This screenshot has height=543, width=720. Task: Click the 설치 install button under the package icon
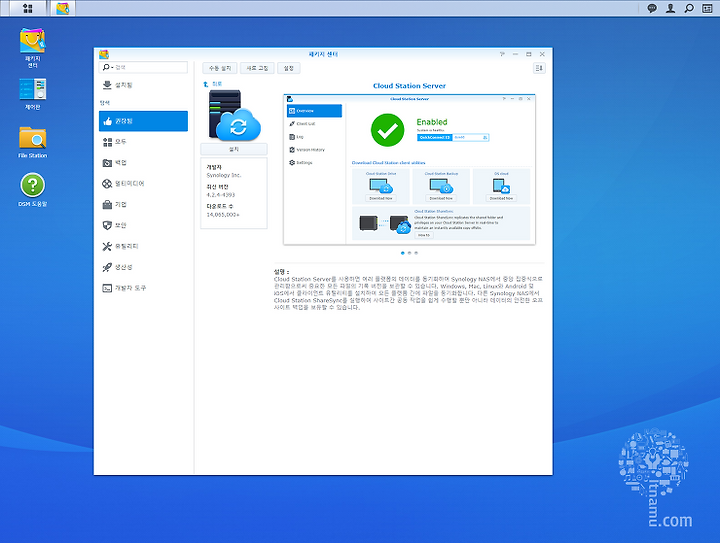pyautogui.click(x=234, y=149)
